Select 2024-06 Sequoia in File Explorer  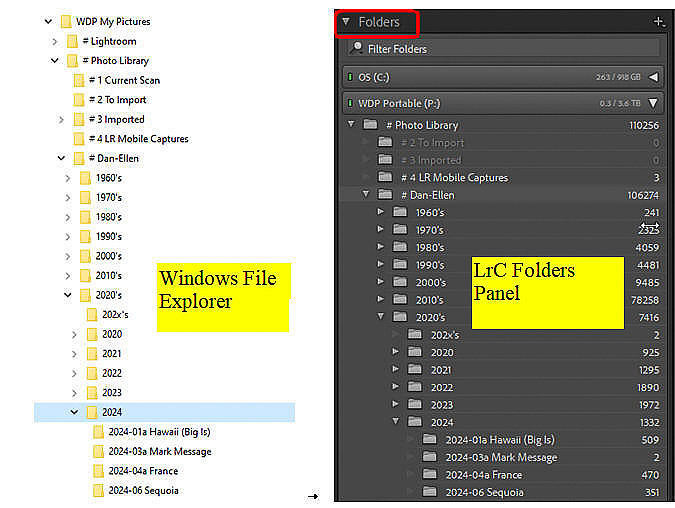click(x=143, y=490)
